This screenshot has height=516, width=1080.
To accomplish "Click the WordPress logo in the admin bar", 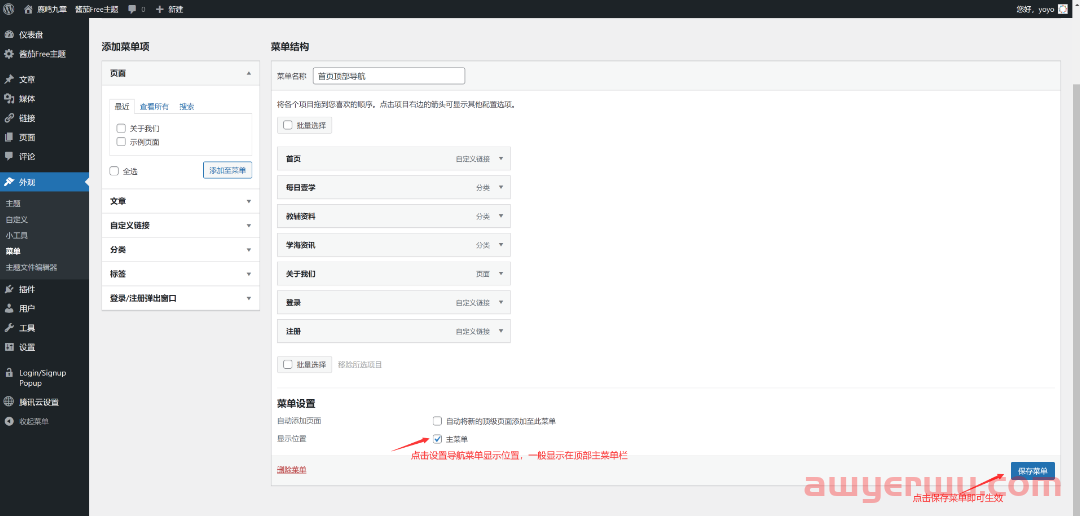I will coord(9,9).
